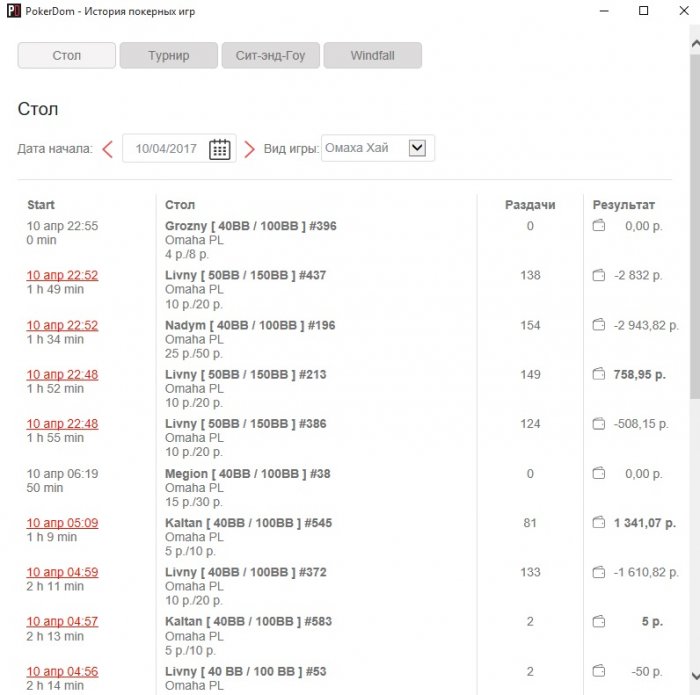Image resolution: width=700 pixels, height=695 pixels.
Task: Click stakes text 15 р./30 р.
Action: click(x=194, y=502)
